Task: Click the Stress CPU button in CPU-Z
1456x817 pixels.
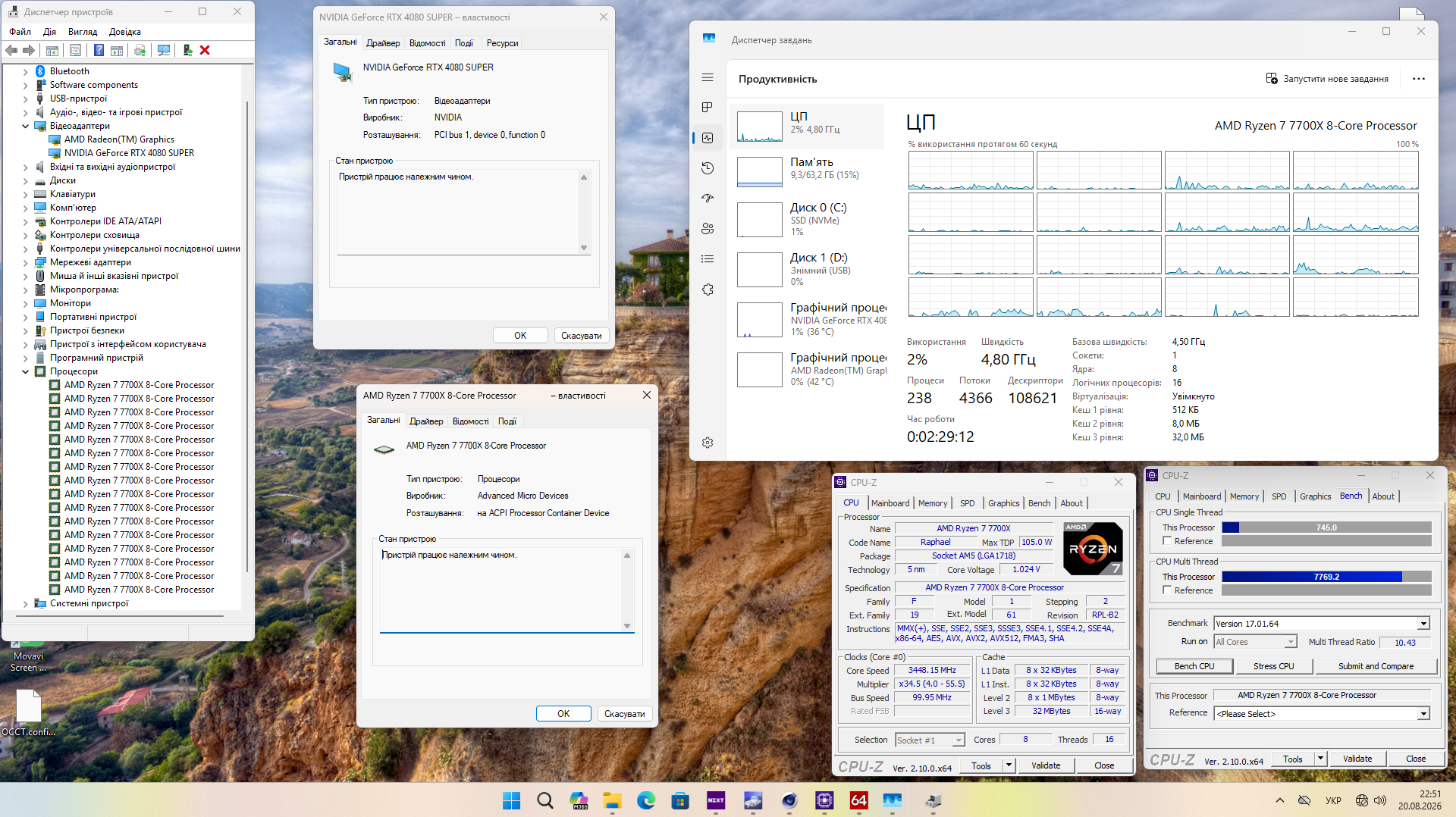Action: (x=1274, y=666)
